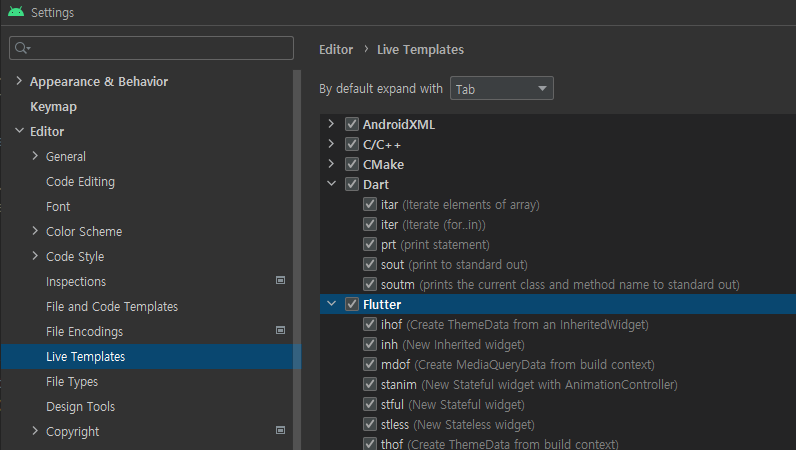This screenshot has height=450, width=796.
Task: Open the Font settings page
Action: coord(58,207)
